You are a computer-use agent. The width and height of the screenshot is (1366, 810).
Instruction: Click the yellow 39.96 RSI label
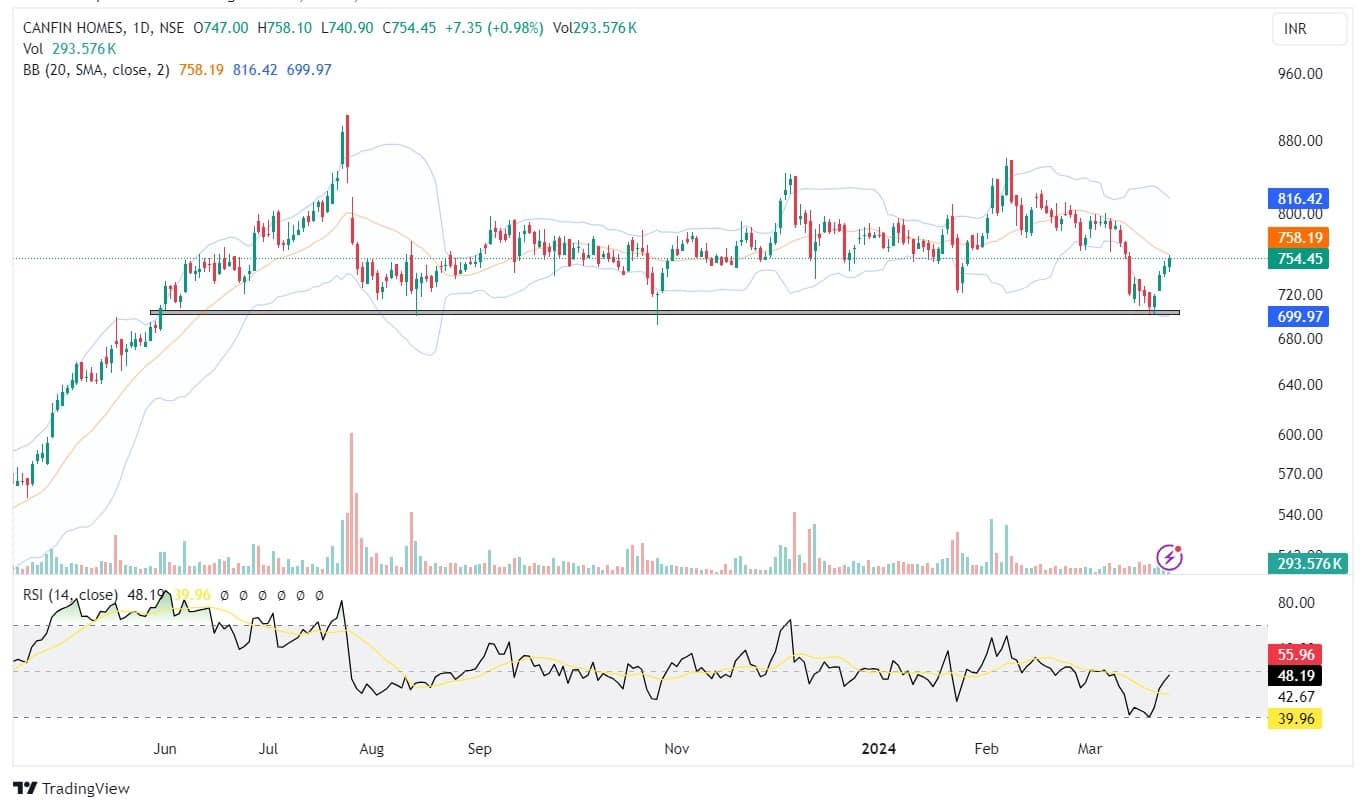tap(1296, 717)
